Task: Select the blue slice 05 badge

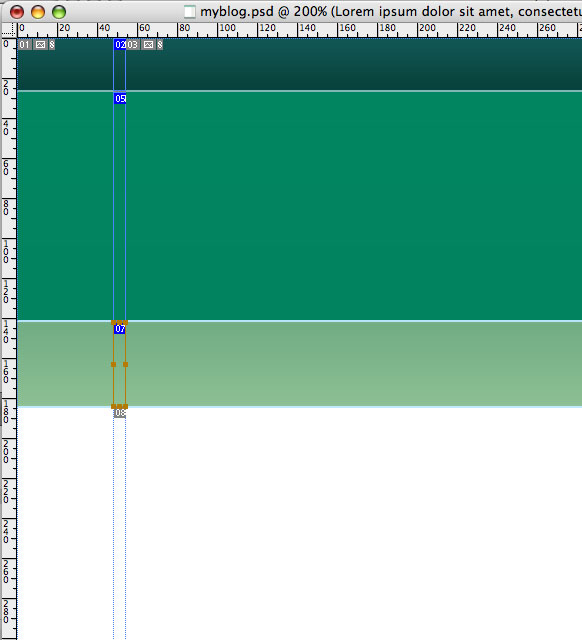Action: [120, 98]
